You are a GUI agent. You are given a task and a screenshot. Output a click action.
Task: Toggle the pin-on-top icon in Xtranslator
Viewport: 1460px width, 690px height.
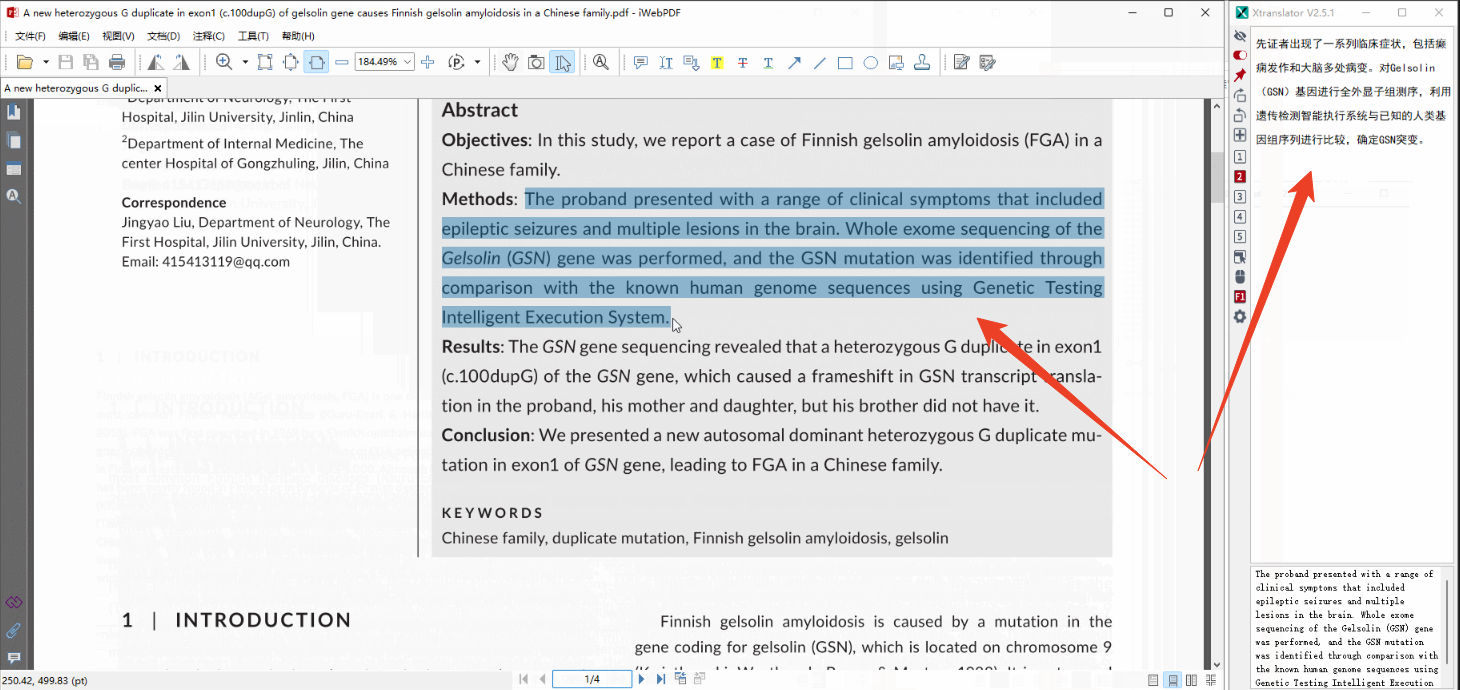[1240, 75]
